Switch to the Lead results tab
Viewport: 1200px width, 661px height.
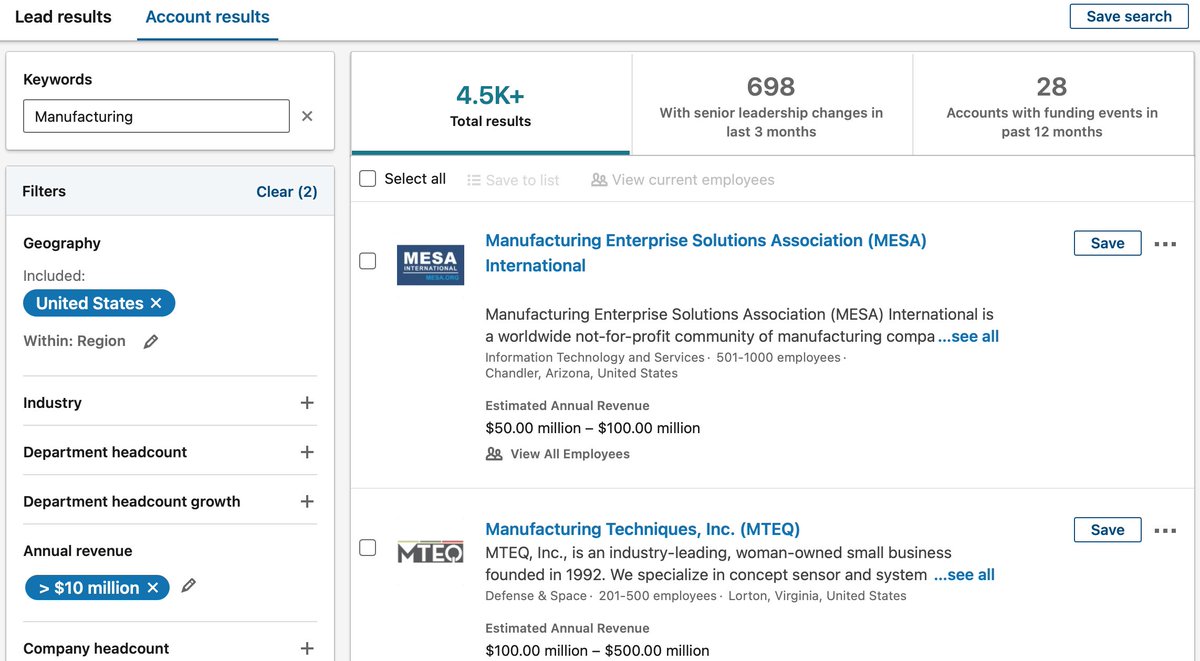point(63,17)
